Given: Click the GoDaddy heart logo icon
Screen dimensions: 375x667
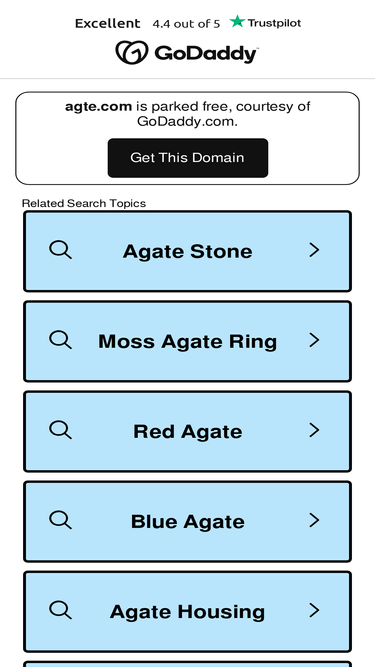Looking at the screenshot, I should (x=132, y=52).
